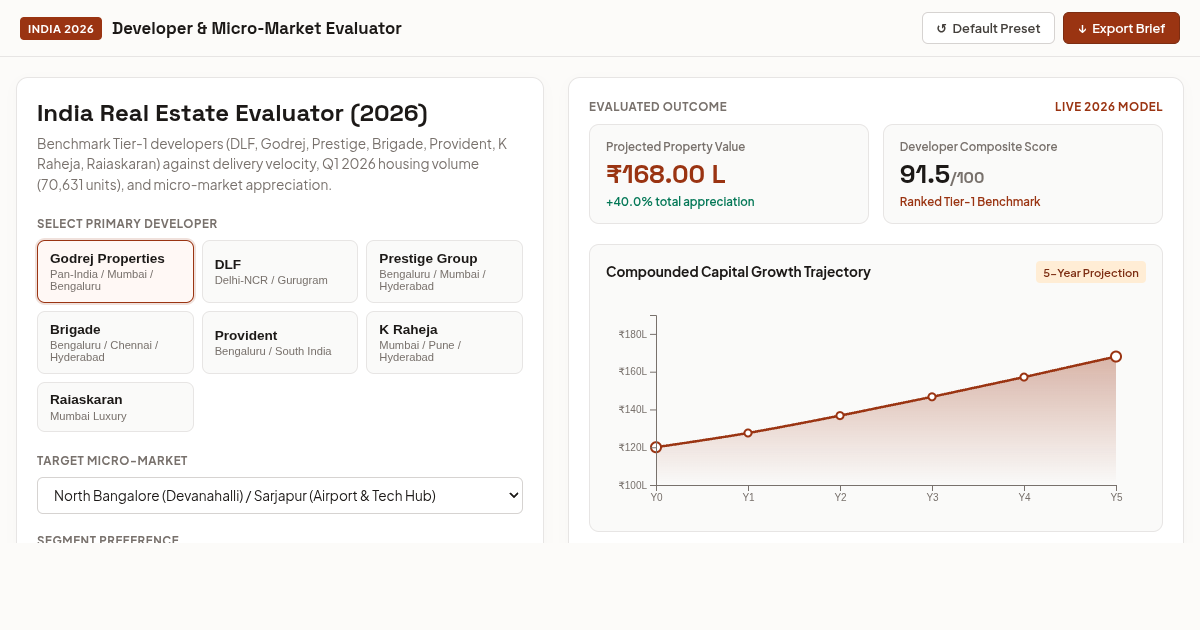Click the Developer & Micro-Market Evaluator title

pyautogui.click(x=257, y=28)
